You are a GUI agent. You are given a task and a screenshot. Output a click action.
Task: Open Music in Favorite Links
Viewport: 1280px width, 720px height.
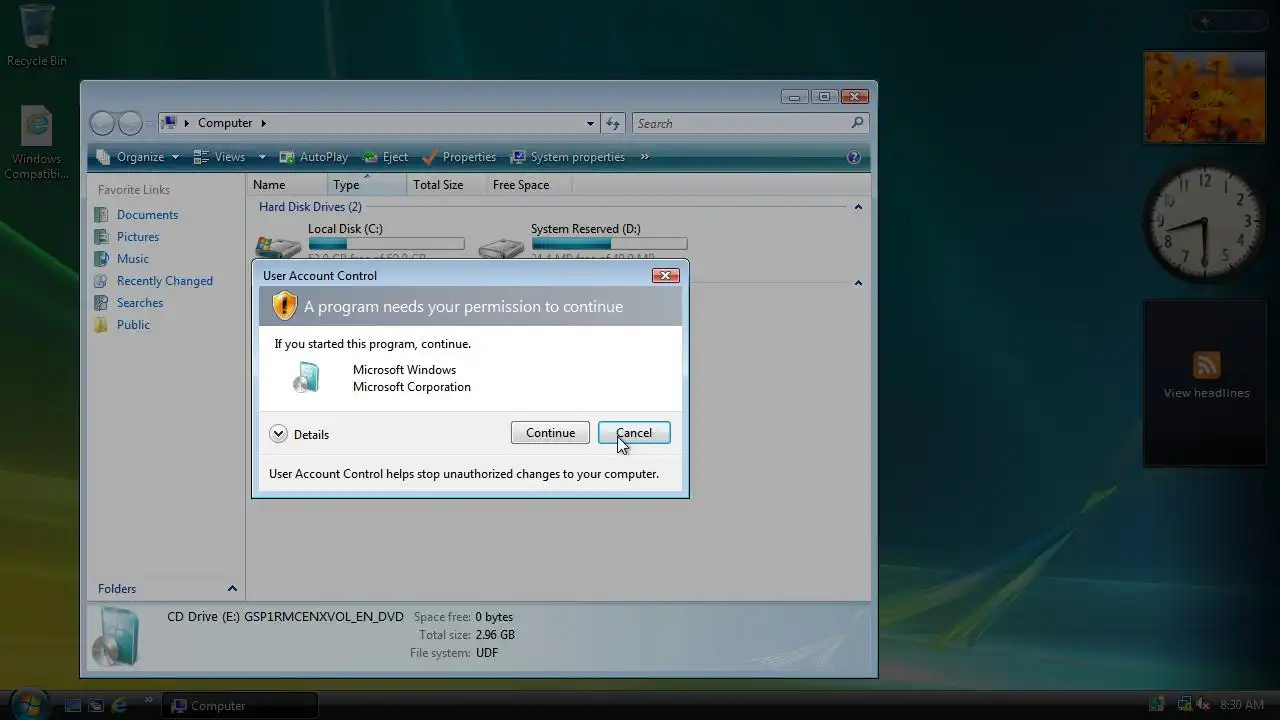[133, 259]
